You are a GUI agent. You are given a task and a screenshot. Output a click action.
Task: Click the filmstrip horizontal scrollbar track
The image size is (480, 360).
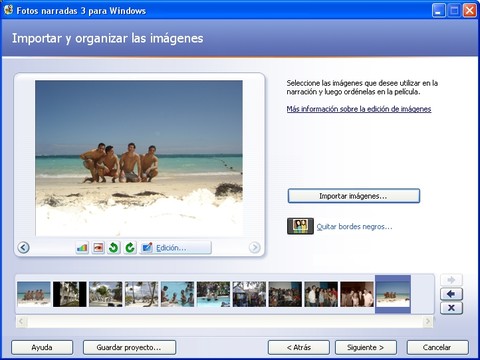(224, 322)
